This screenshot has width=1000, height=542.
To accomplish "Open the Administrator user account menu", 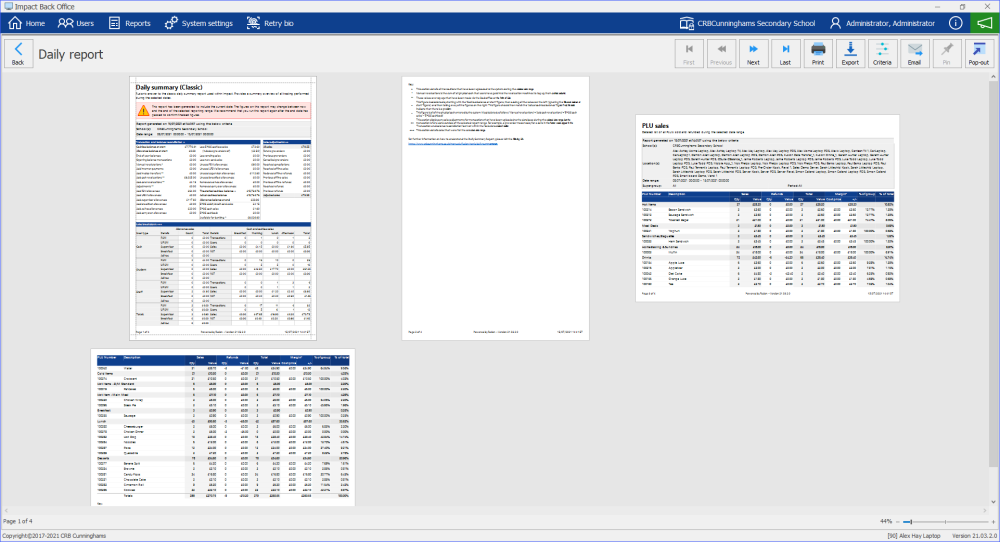I will click(882, 23).
